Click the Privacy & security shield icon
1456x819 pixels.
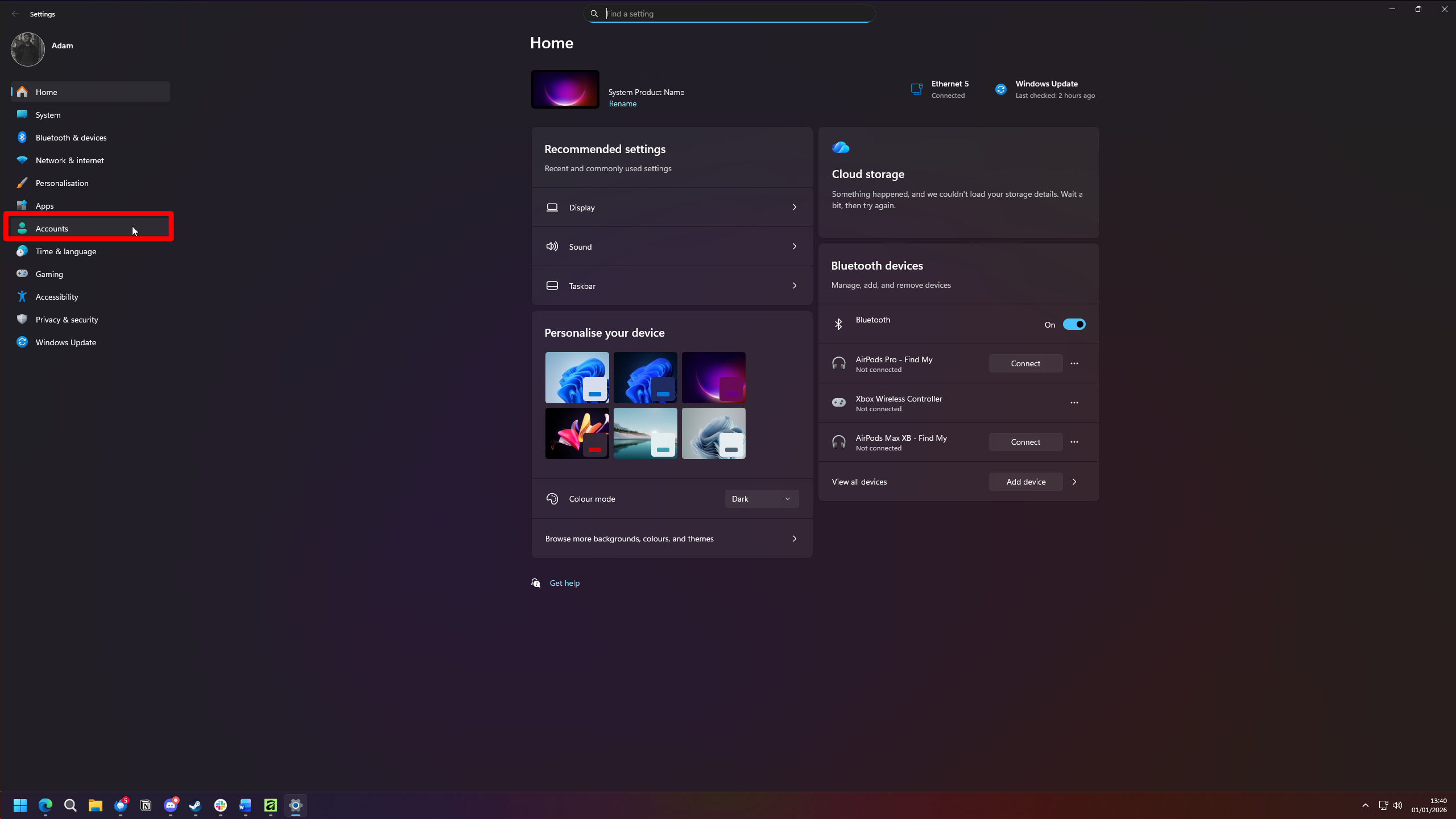22,319
